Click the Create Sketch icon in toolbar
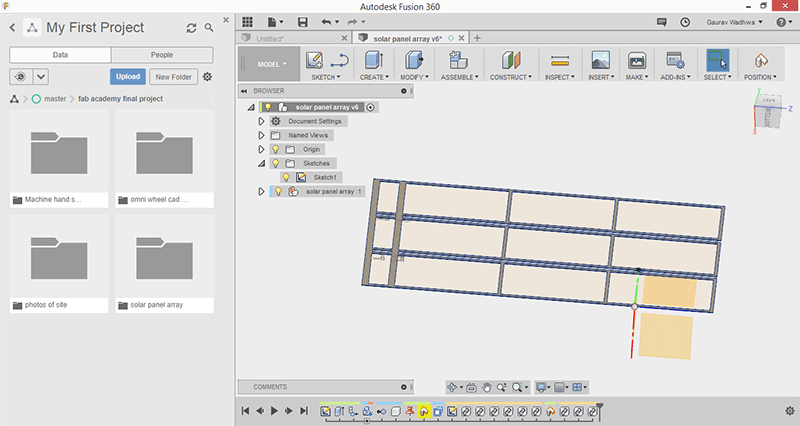The image size is (800, 426). 314,60
